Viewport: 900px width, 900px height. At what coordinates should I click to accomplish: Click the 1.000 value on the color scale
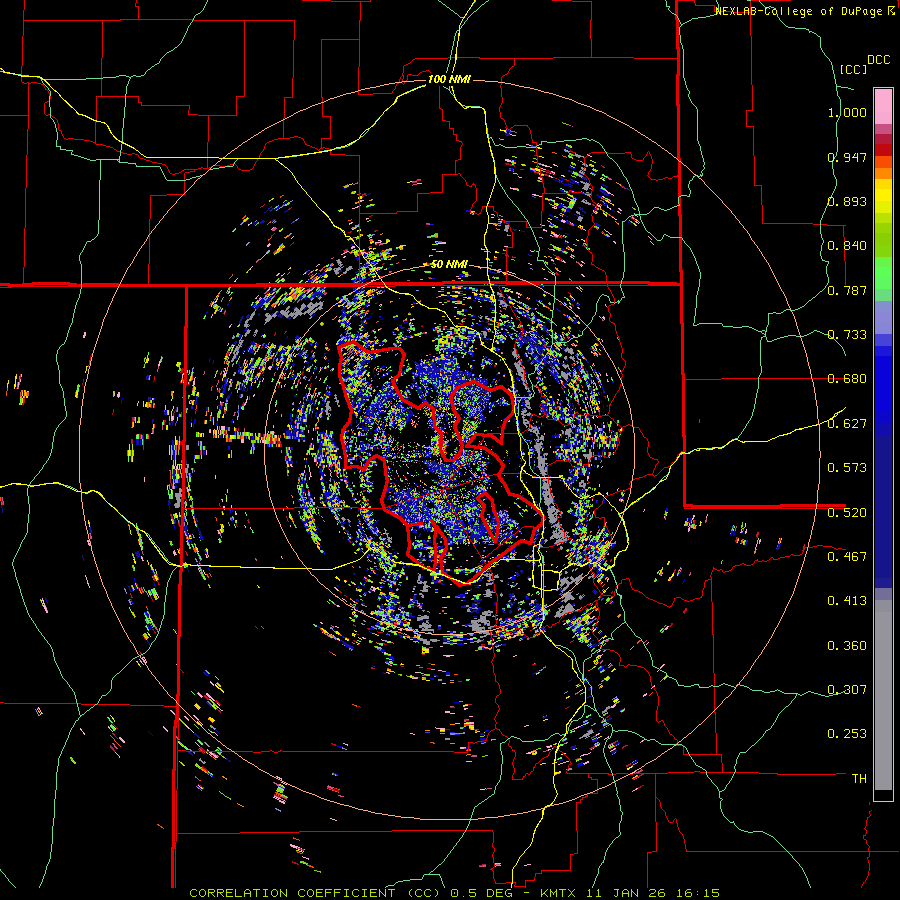point(847,112)
